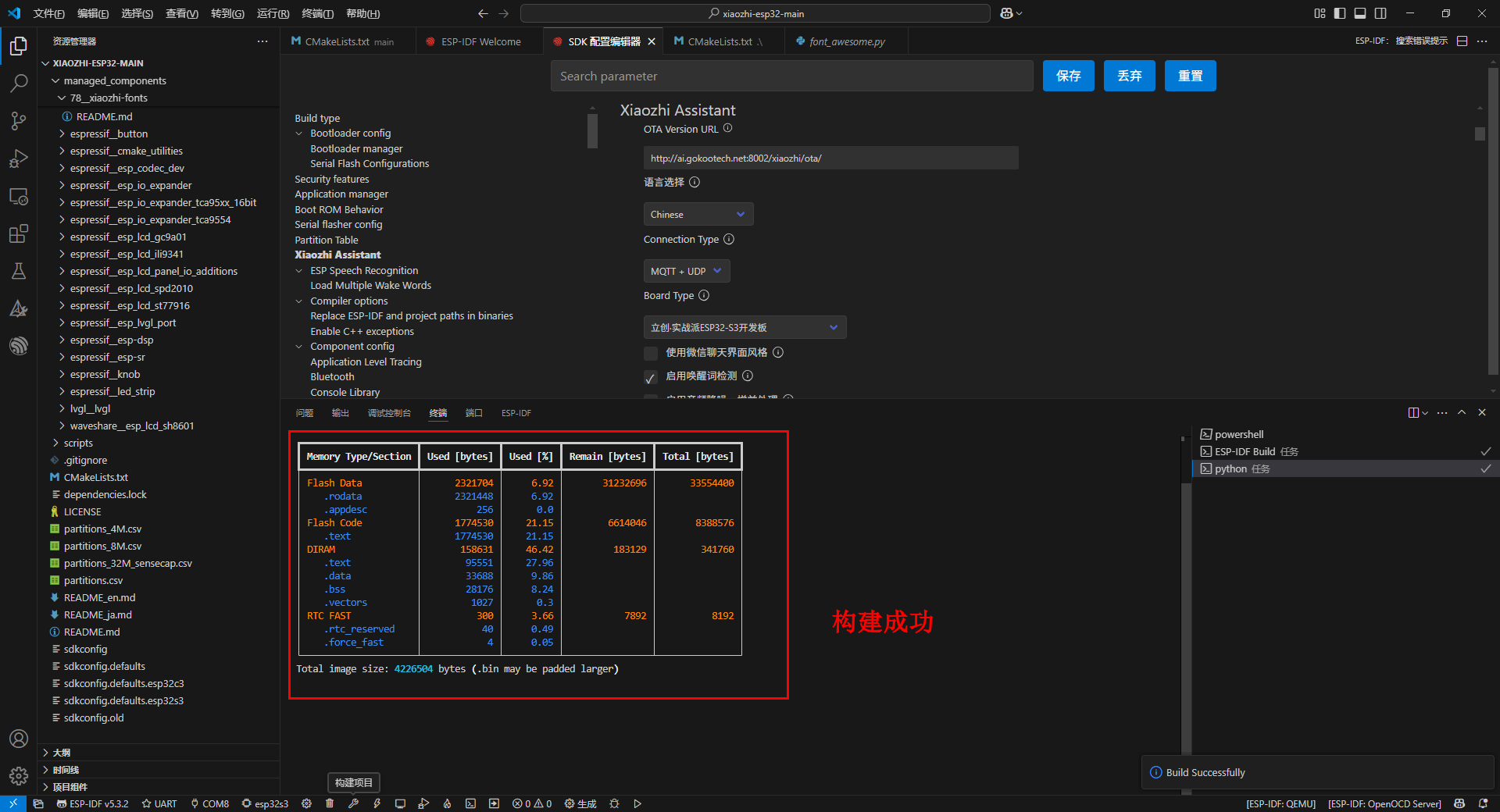Viewport: 1500px width, 812px height.
Task: Select the COM8 port in status bar
Action: click(209, 803)
